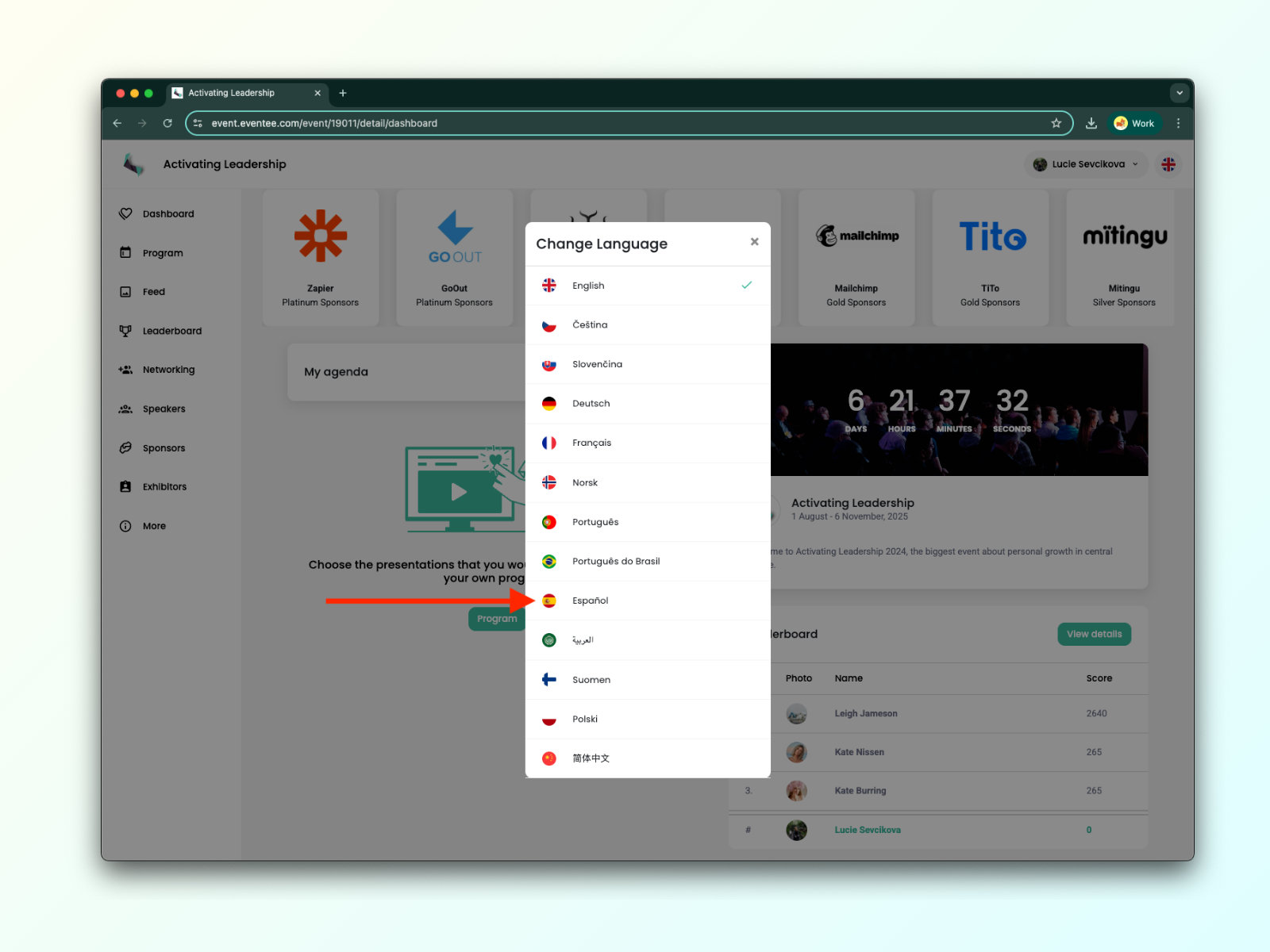Go back in browser

pos(117,123)
